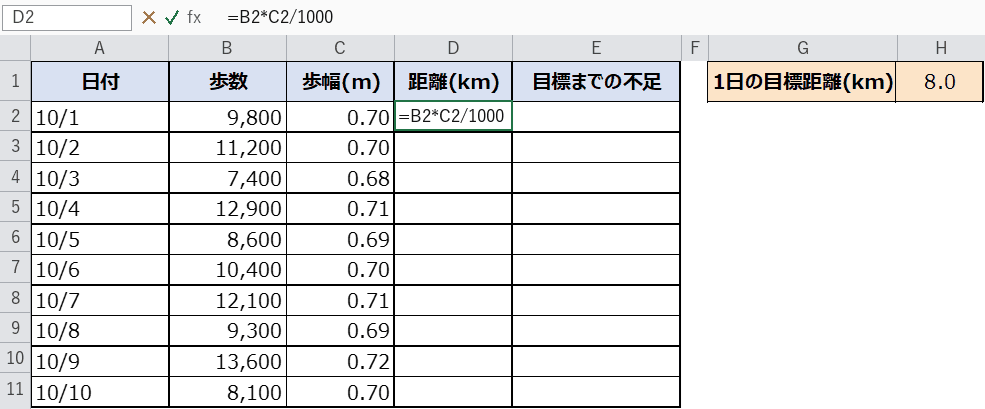Select the date cell 10/8

[x=100, y=330]
